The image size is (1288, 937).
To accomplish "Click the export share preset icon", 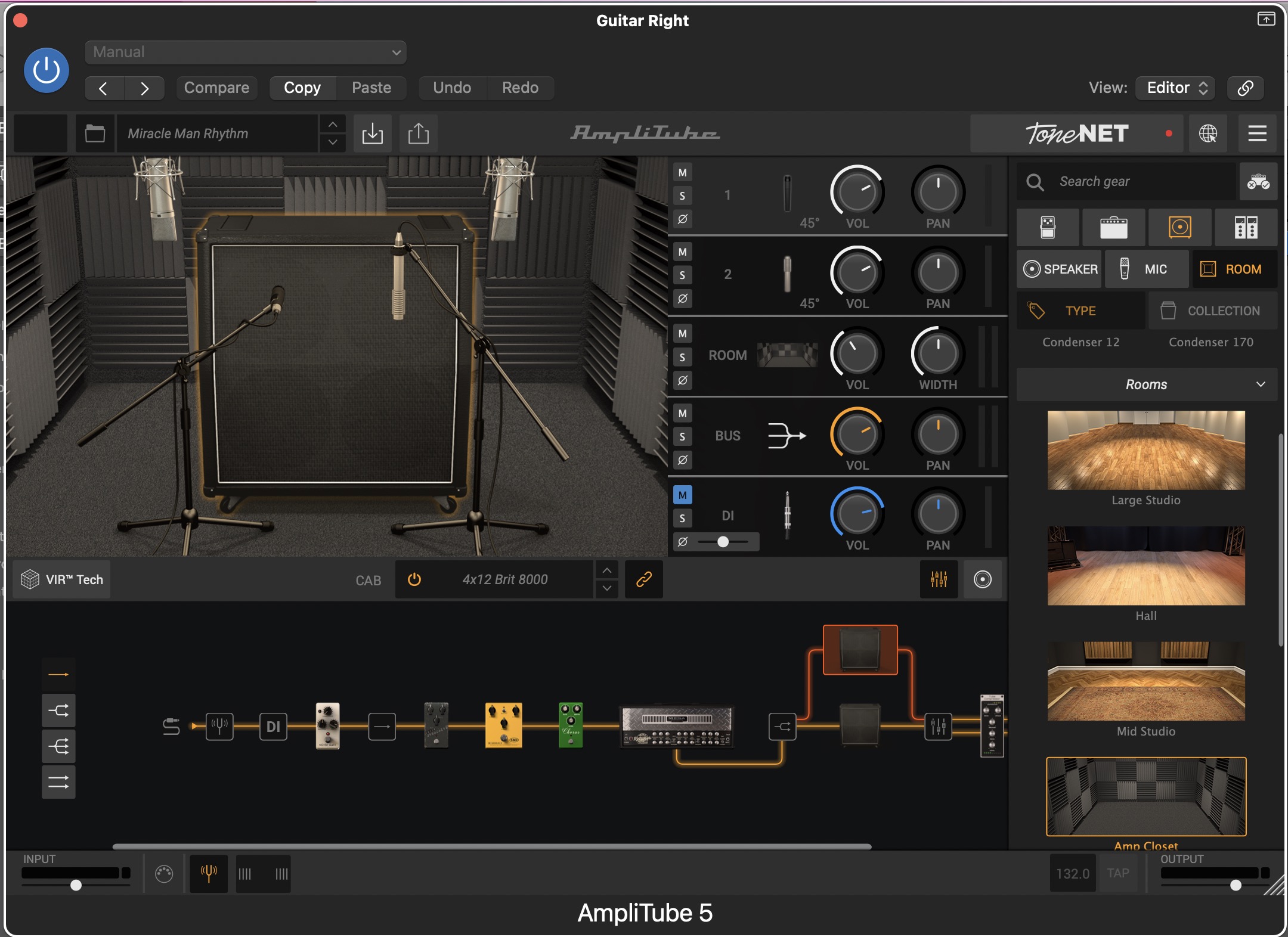I will pos(419,134).
